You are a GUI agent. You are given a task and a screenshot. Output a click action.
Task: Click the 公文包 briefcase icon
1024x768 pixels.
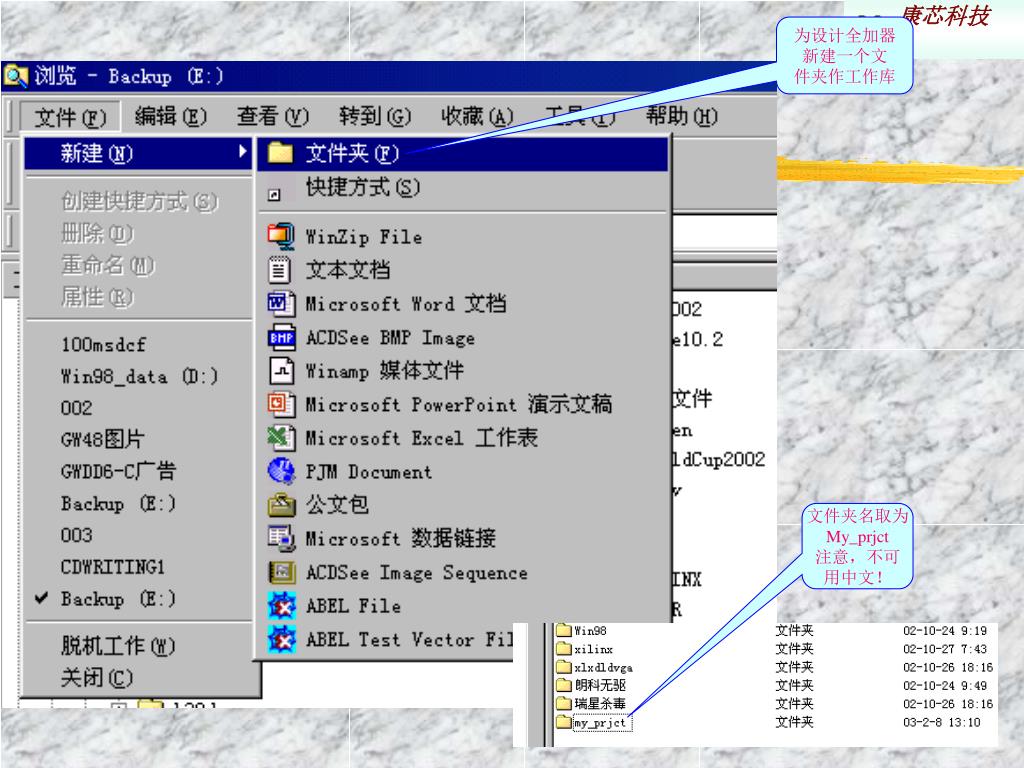click(281, 505)
